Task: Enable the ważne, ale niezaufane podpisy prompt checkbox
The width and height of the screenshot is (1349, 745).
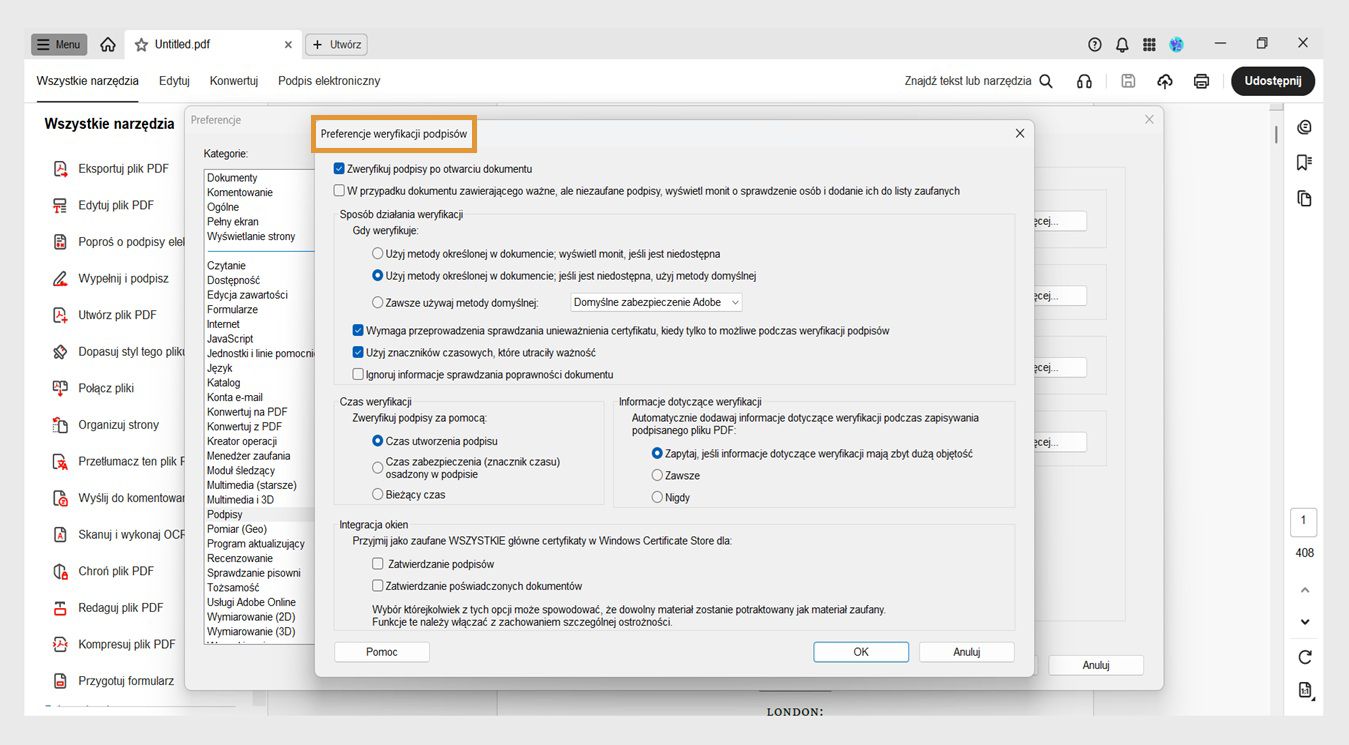Action: [340, 190]
